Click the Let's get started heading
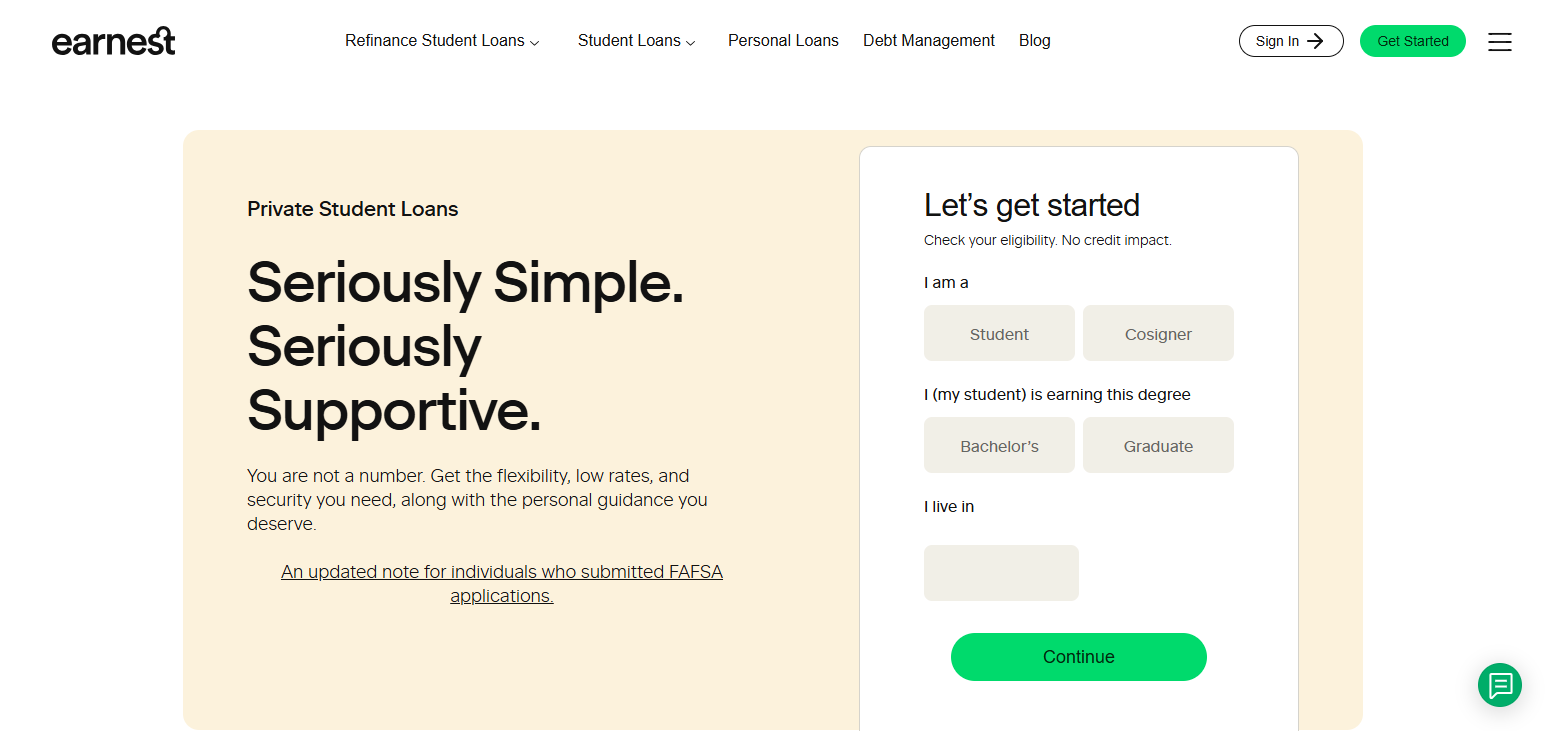1546x731 pixels. pyautogui.click(x=1031, y=205)
